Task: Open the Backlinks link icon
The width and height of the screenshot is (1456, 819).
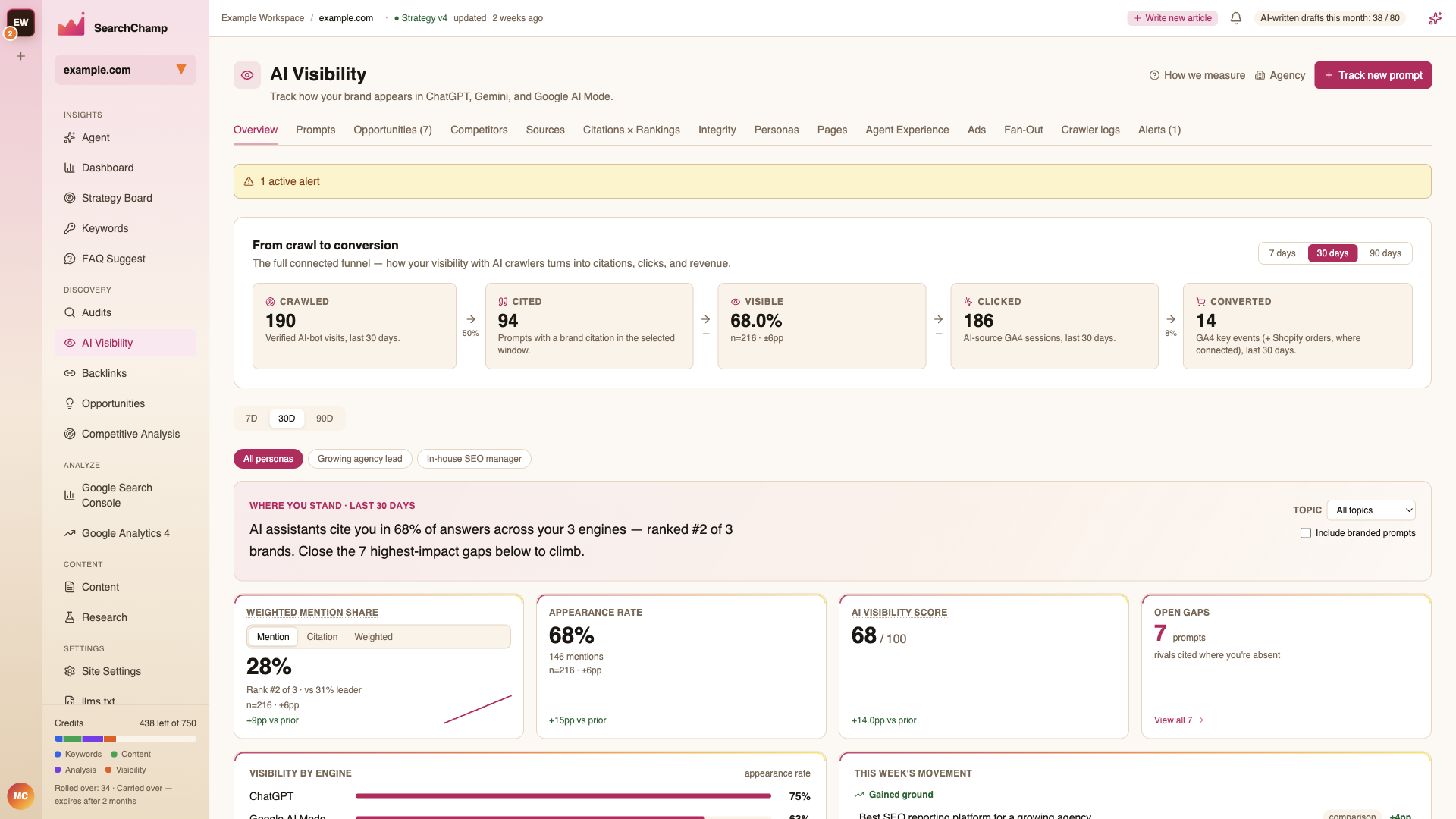Action: coord(70,373)
